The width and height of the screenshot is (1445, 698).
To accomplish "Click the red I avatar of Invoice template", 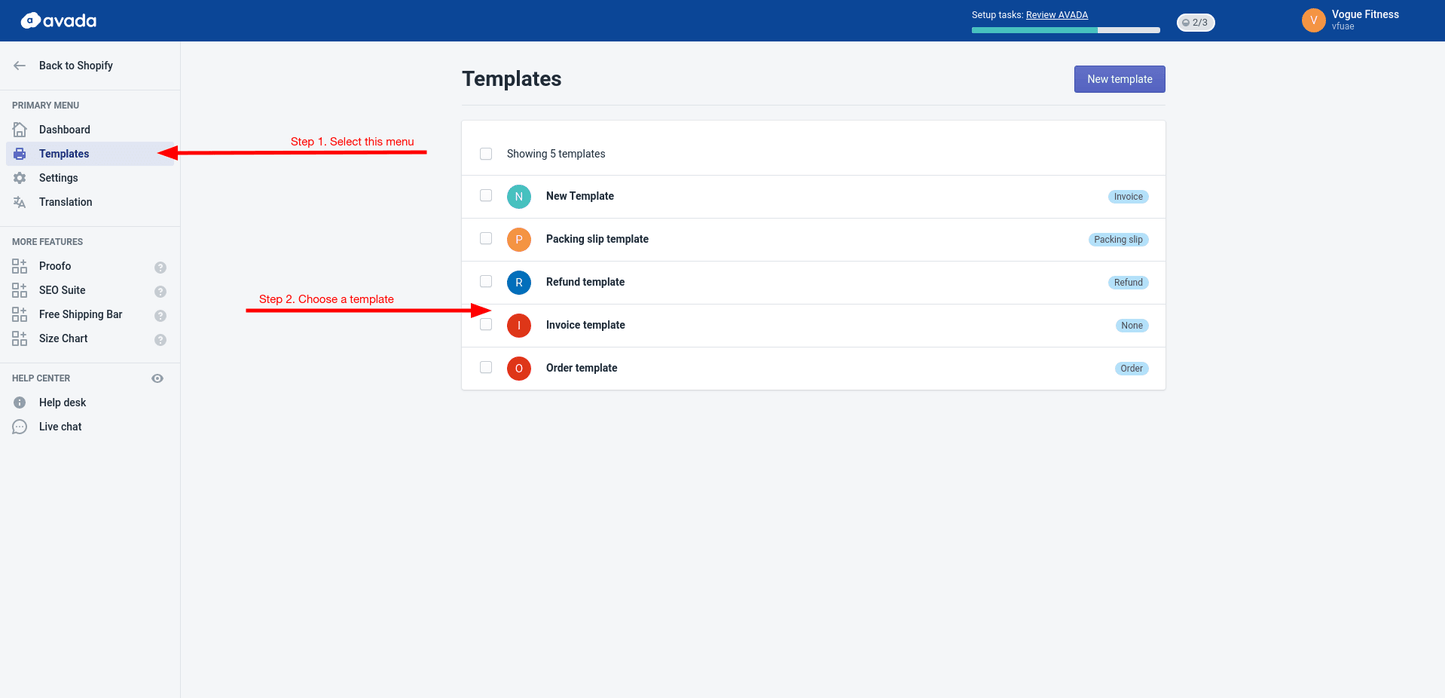I will pos(519,326).
